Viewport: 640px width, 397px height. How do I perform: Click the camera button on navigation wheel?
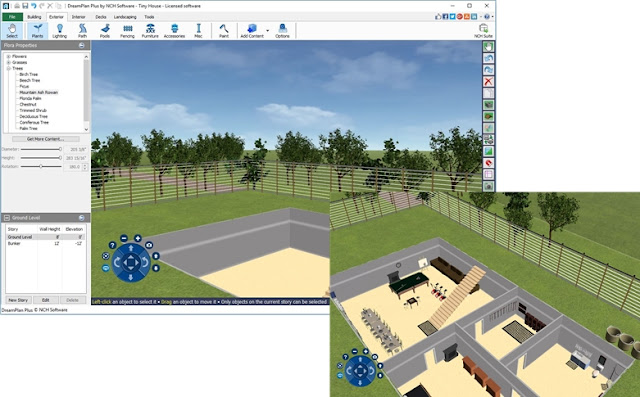pos(149,245)
